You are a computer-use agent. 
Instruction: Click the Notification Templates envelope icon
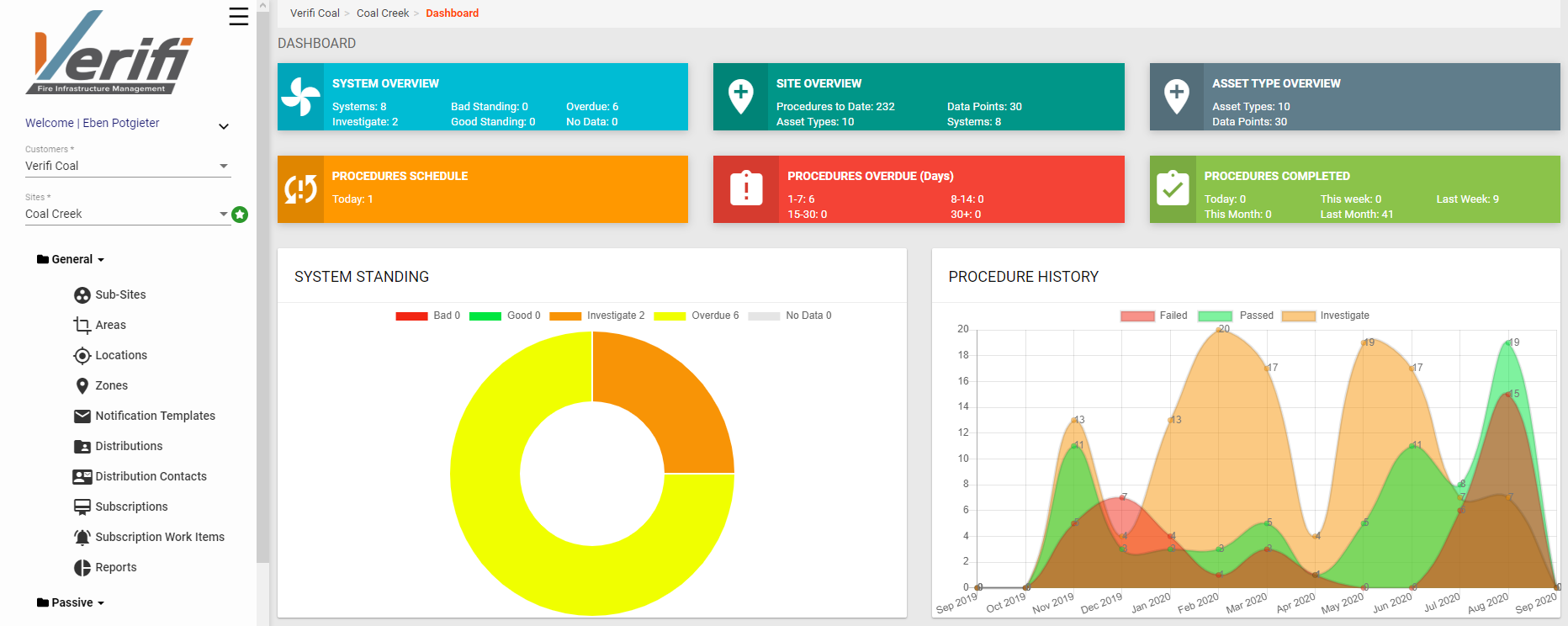(x=82, y=416)
